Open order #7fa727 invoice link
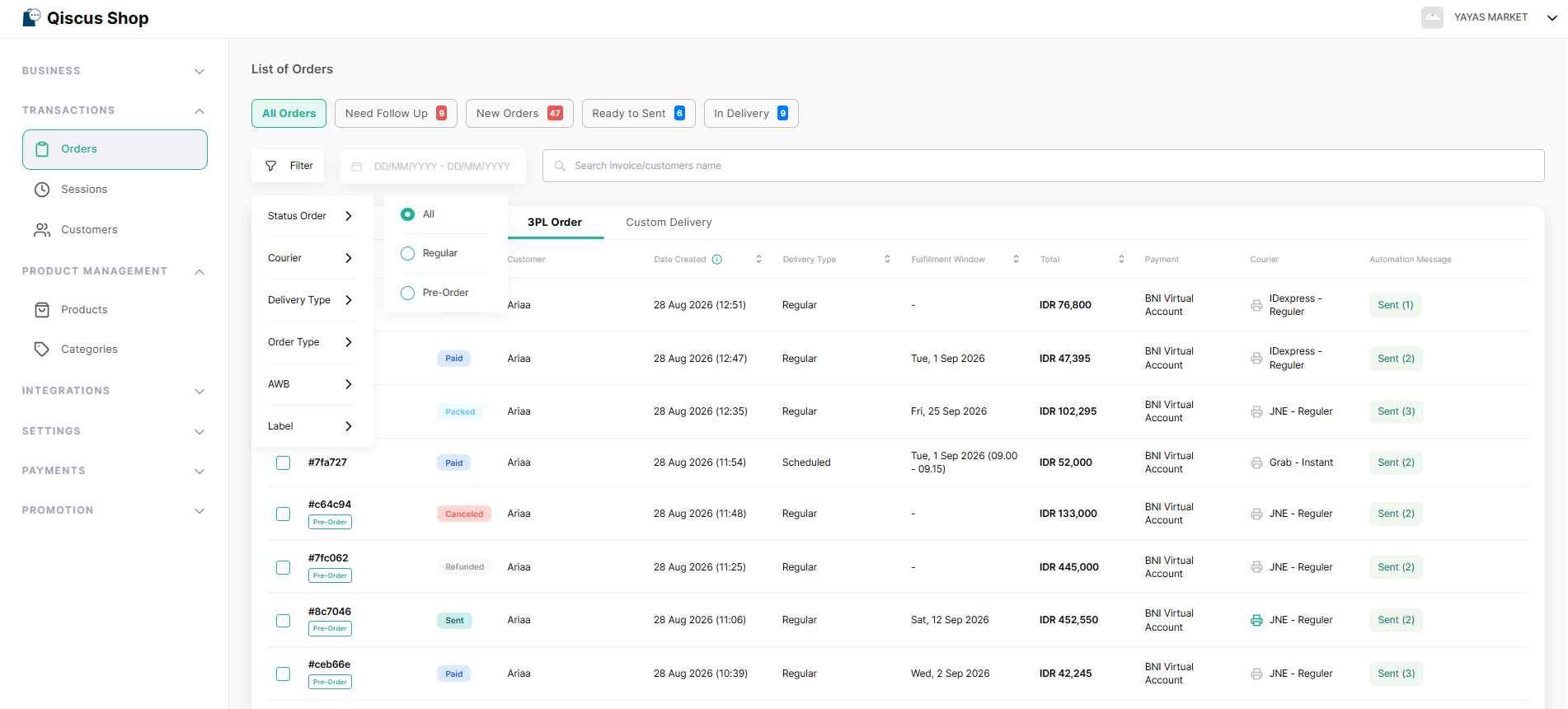 click(327, 462)
